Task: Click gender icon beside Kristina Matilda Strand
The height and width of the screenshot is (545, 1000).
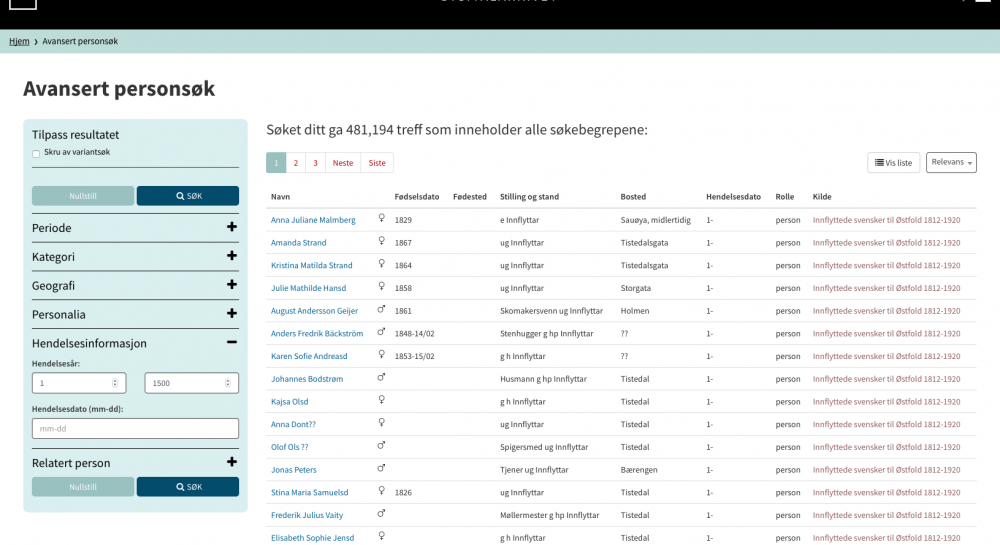Action: [x=381, y=264]
